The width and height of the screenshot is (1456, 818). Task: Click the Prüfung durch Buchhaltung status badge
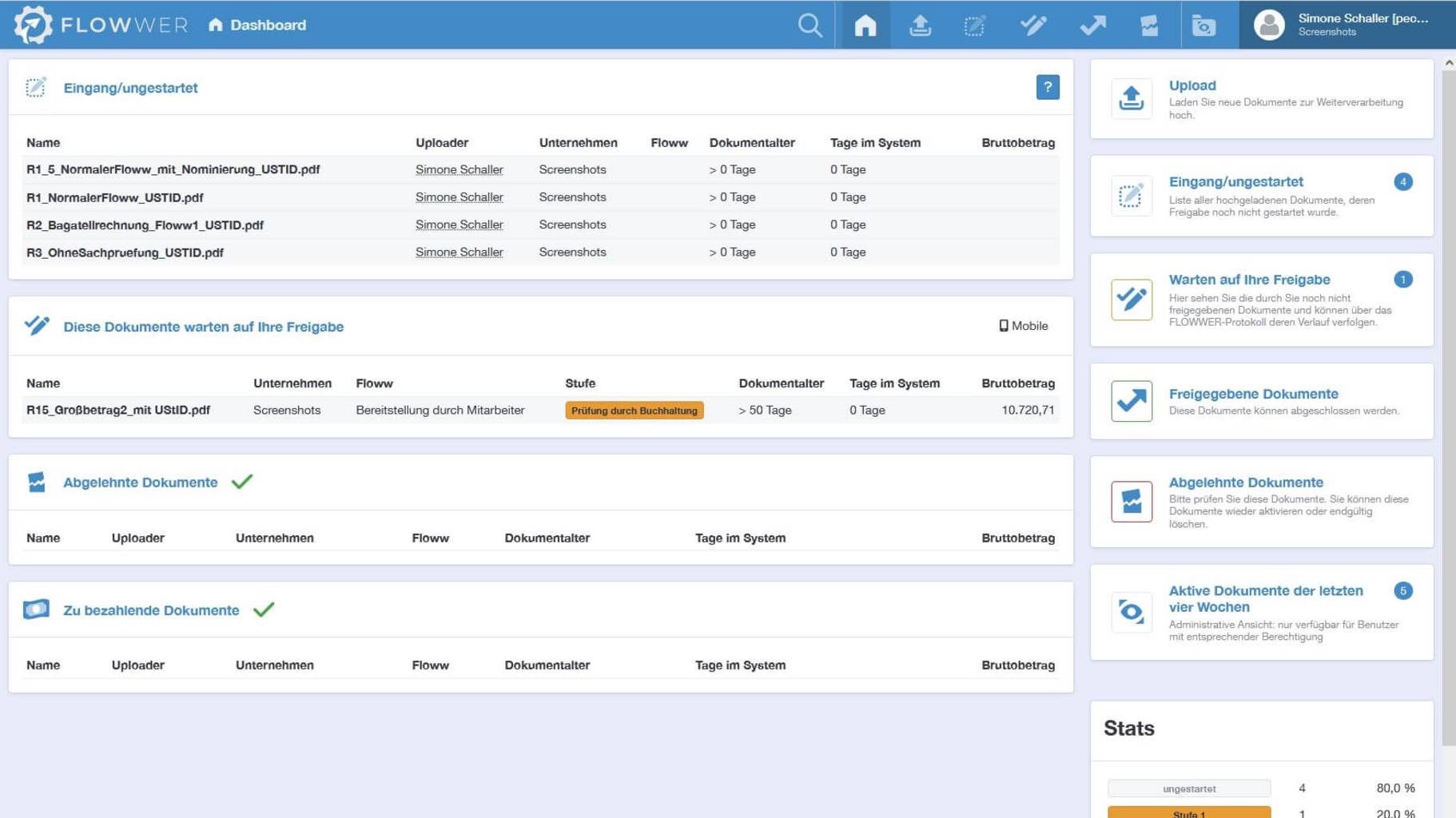pos(634,411)
